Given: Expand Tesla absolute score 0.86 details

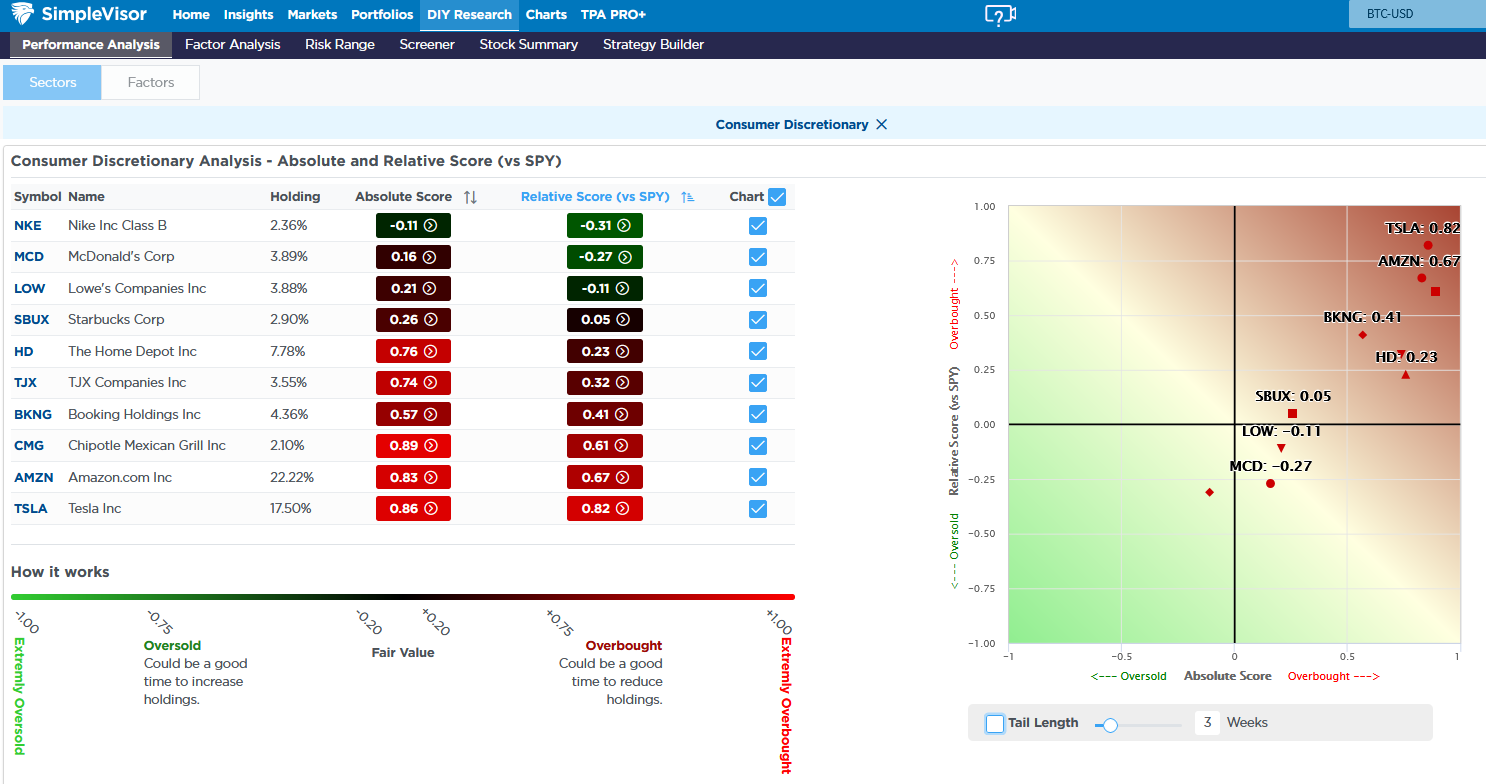Looking at the screenshot, I should click(x=413, y=509).
